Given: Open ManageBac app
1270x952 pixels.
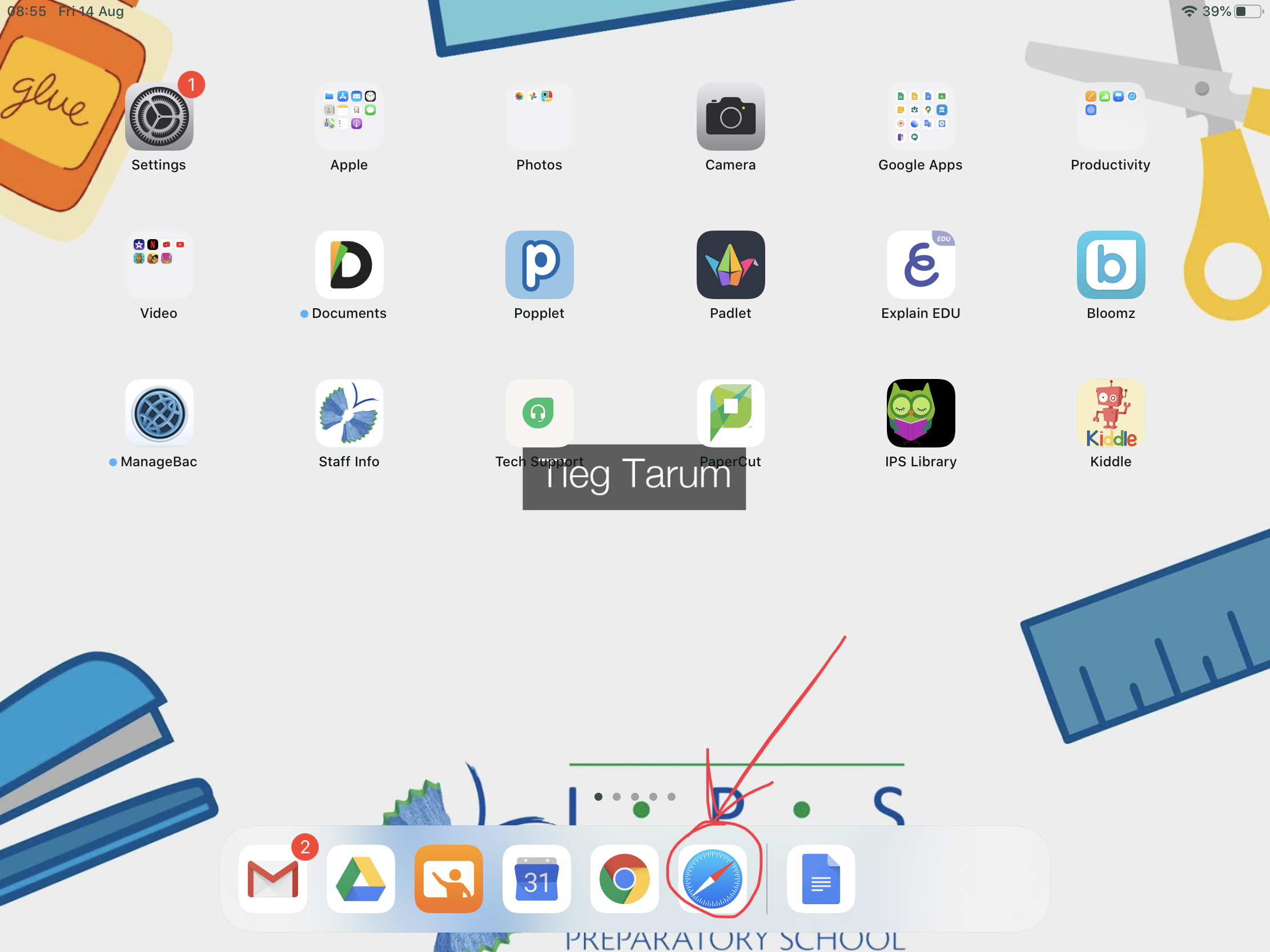Looking at the screenshot, I should click(159, 413).
